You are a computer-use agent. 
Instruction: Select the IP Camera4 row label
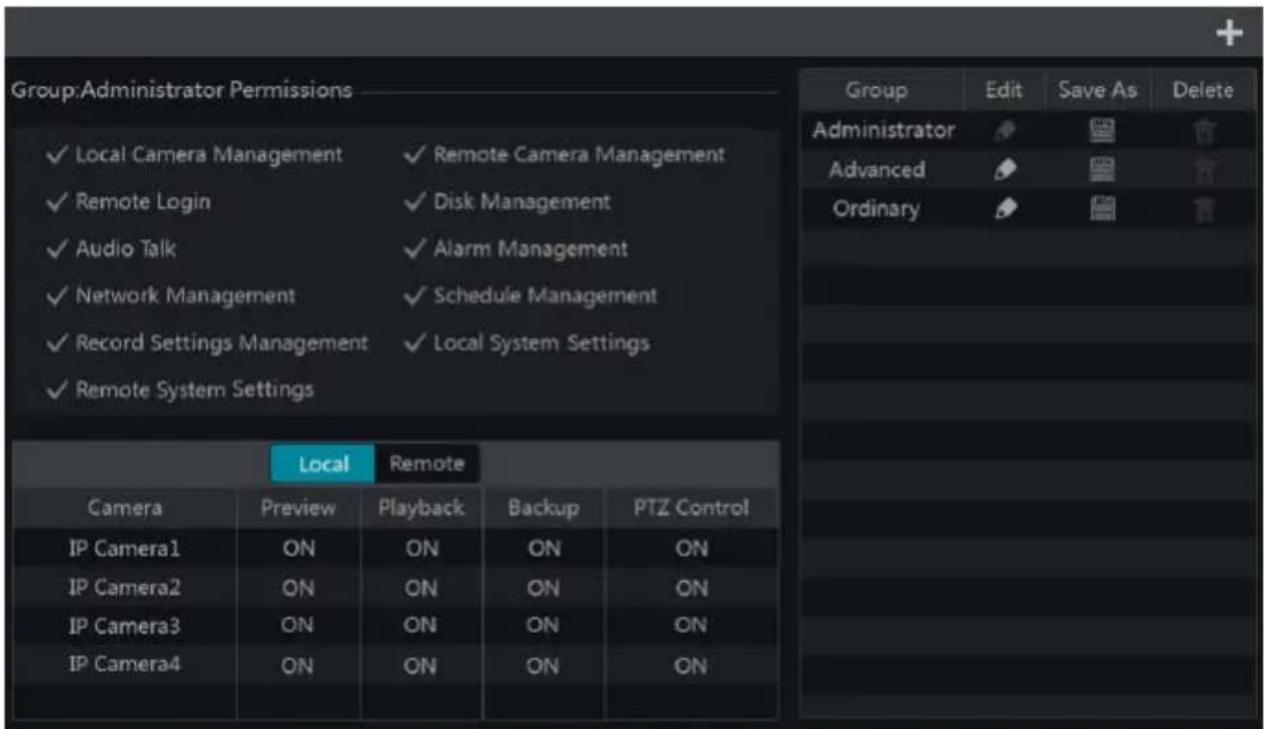[x=125, y=667]
